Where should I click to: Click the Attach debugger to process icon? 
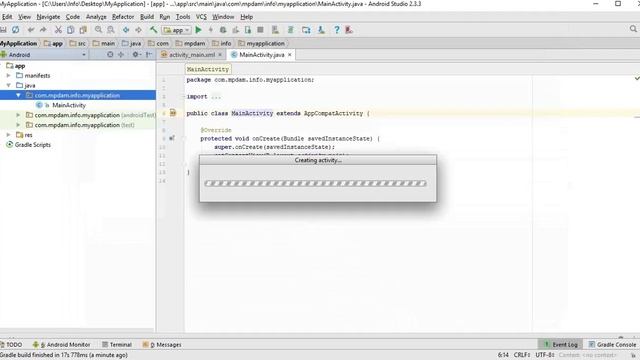(248, 30)
